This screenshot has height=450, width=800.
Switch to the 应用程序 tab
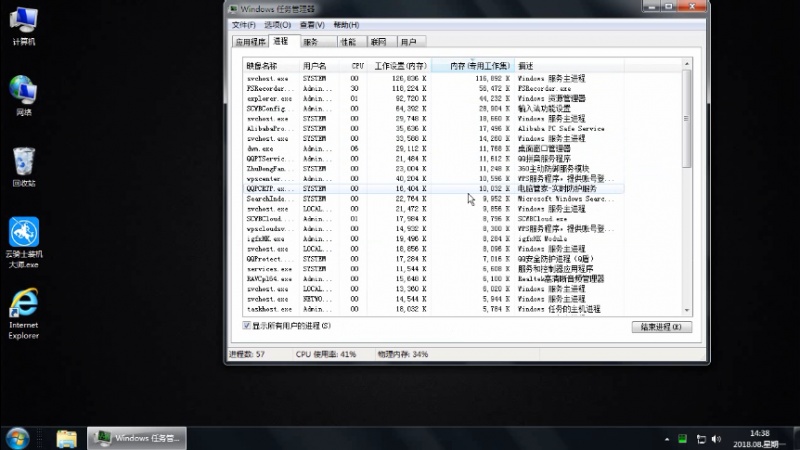(250, 42)
